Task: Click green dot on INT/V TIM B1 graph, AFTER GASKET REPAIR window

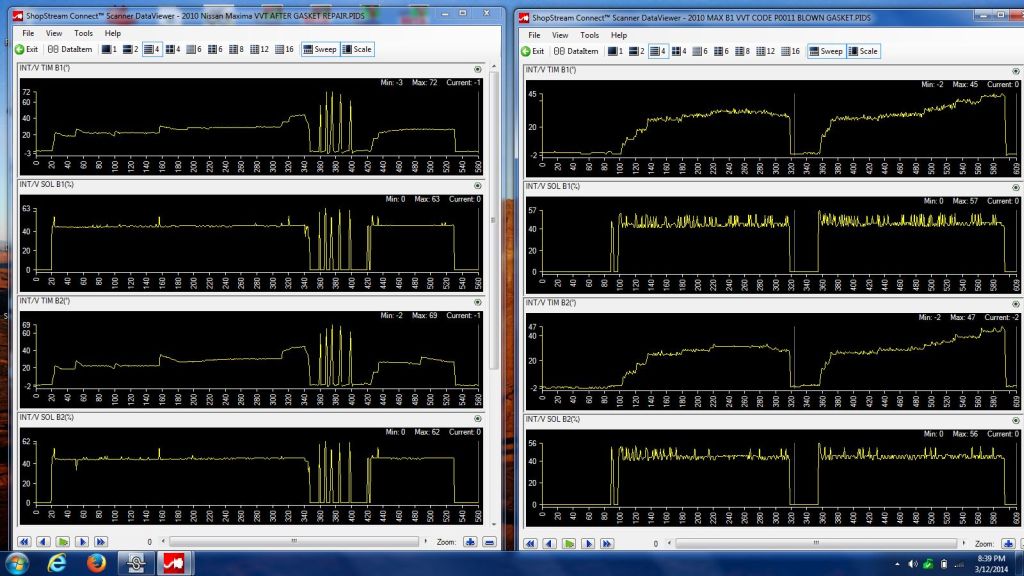Action: pos(477,69)
